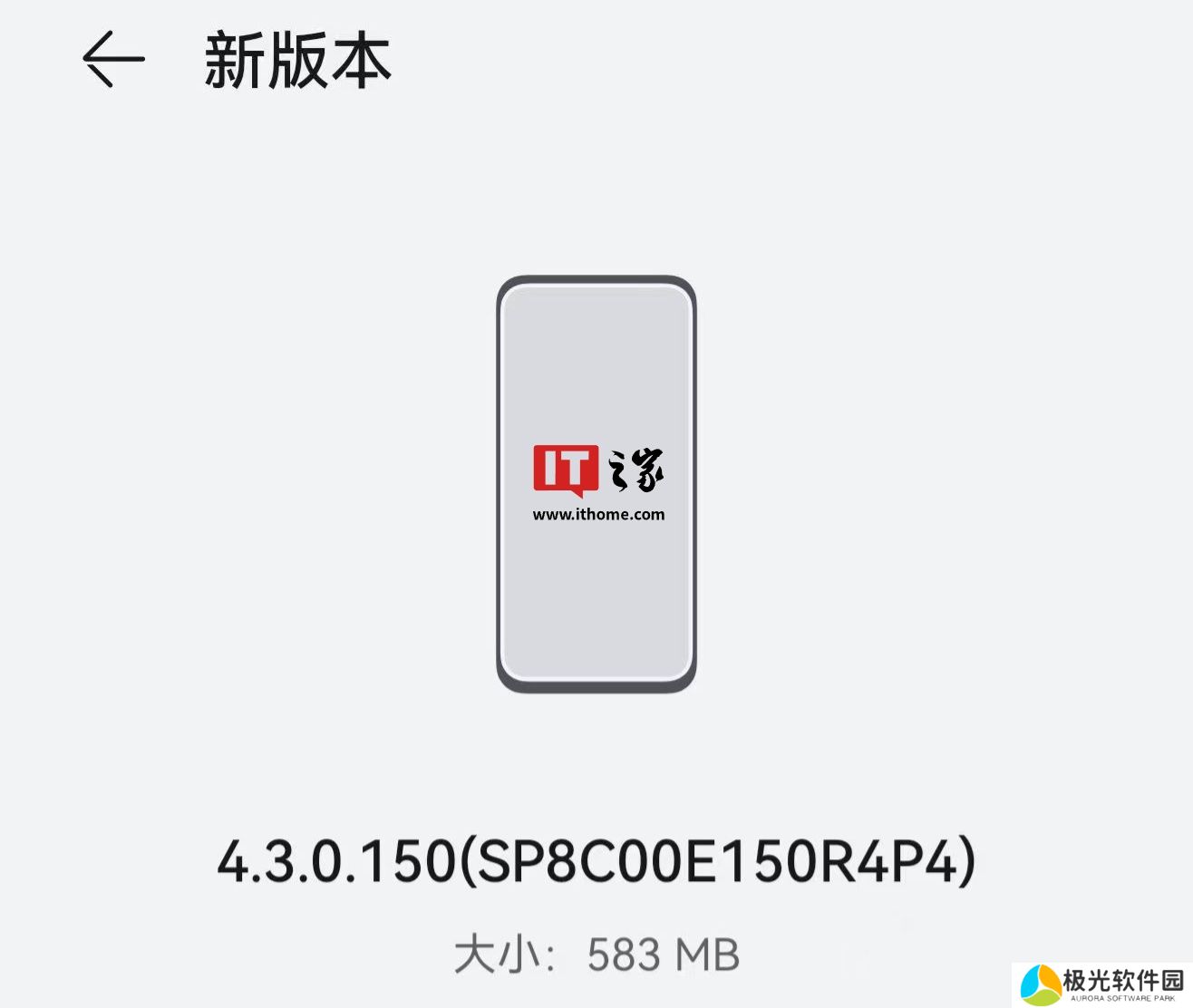Click the AURORA SOFTWARE PARK caption
Image resolution: width=1193 pixels, height=1008 pixels.
1123,998
